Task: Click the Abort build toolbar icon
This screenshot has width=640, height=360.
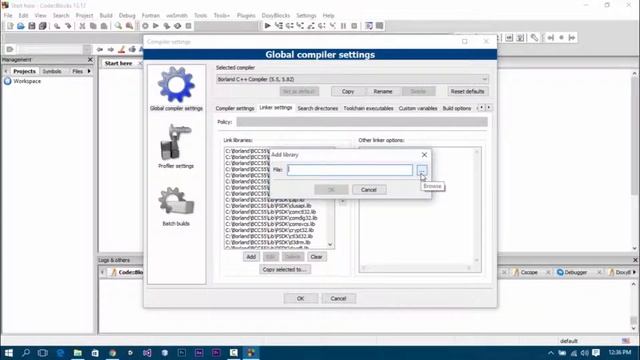Action: tap(189, 26)
